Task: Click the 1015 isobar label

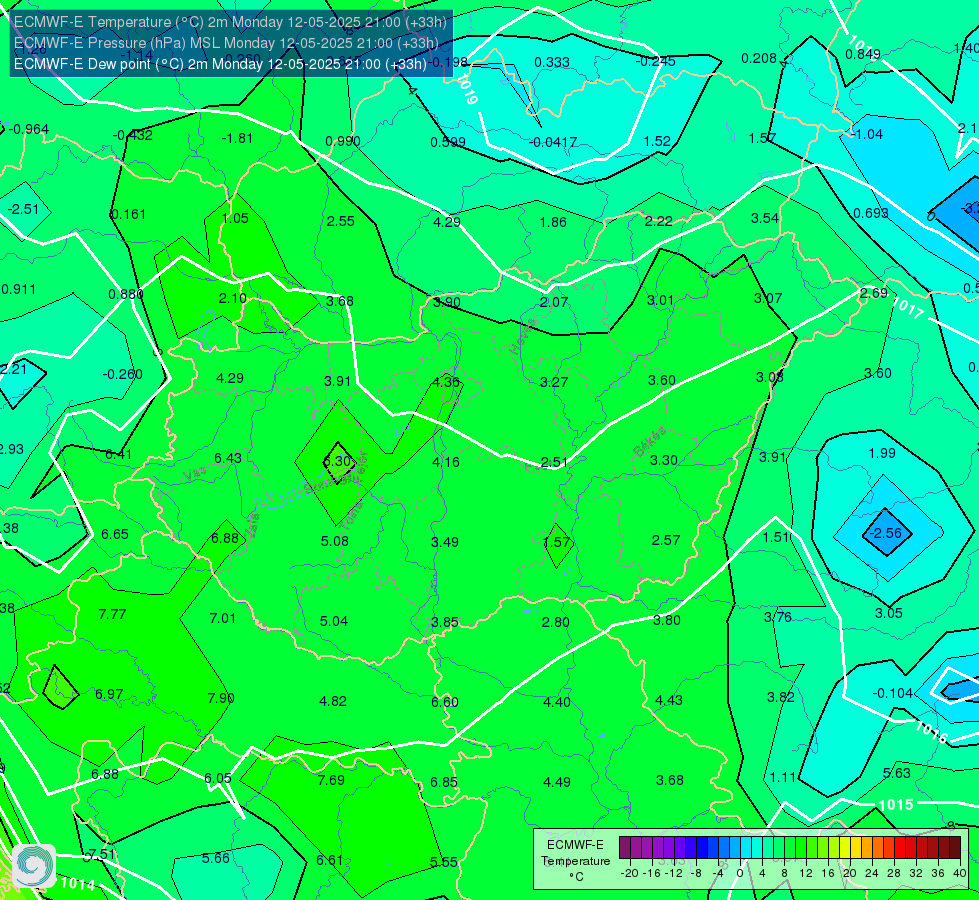Action: pos(896,804)
